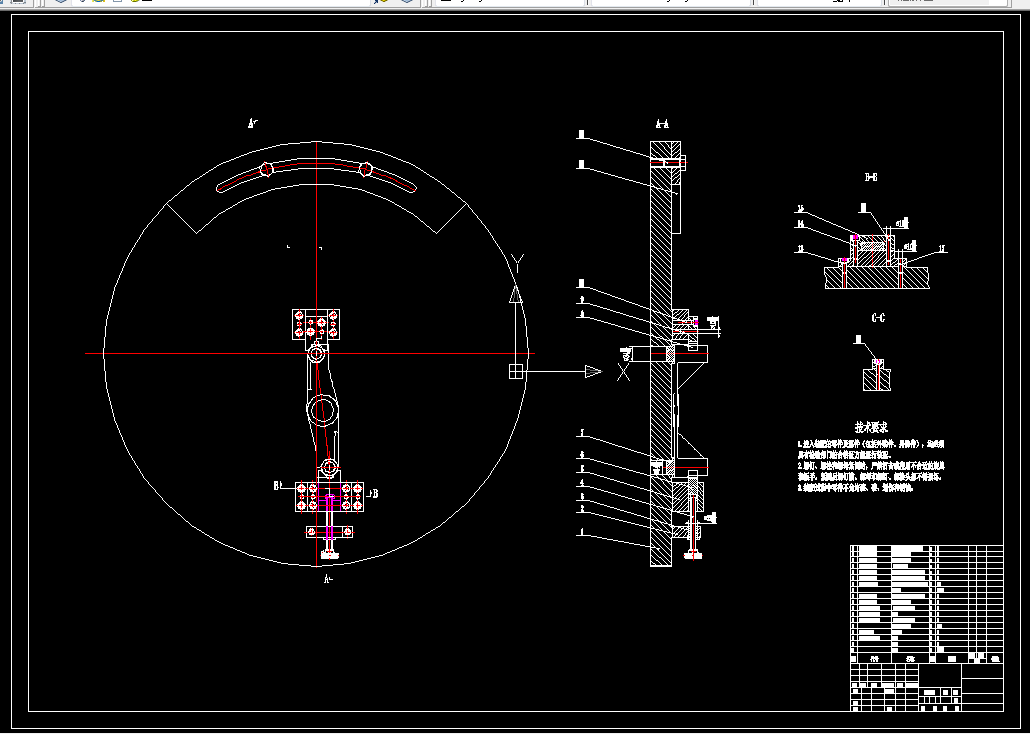This screenshot has height=734, width=1030.
Task: Select the section marker A above the disc
Action: tap(252, 123)
